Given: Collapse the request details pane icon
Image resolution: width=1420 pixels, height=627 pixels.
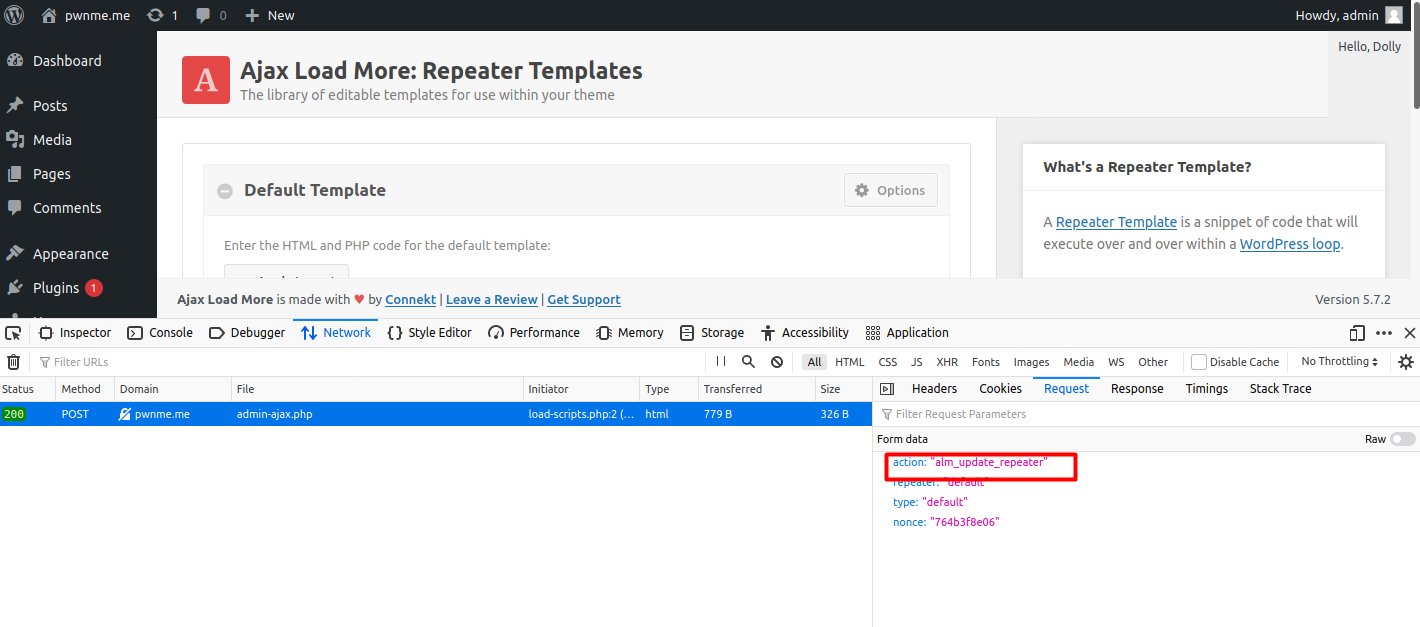Looking at the screenshot, I should (886, 389).
